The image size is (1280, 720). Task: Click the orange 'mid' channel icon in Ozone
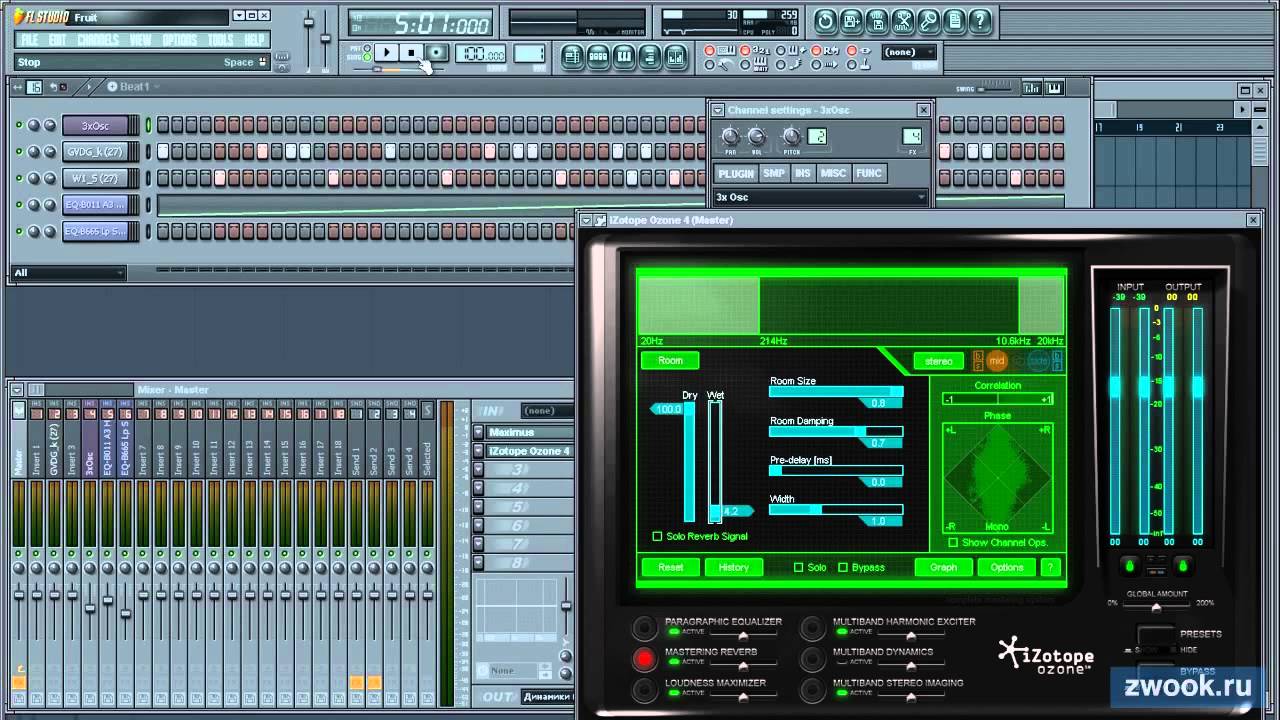(x=997, y=361)
